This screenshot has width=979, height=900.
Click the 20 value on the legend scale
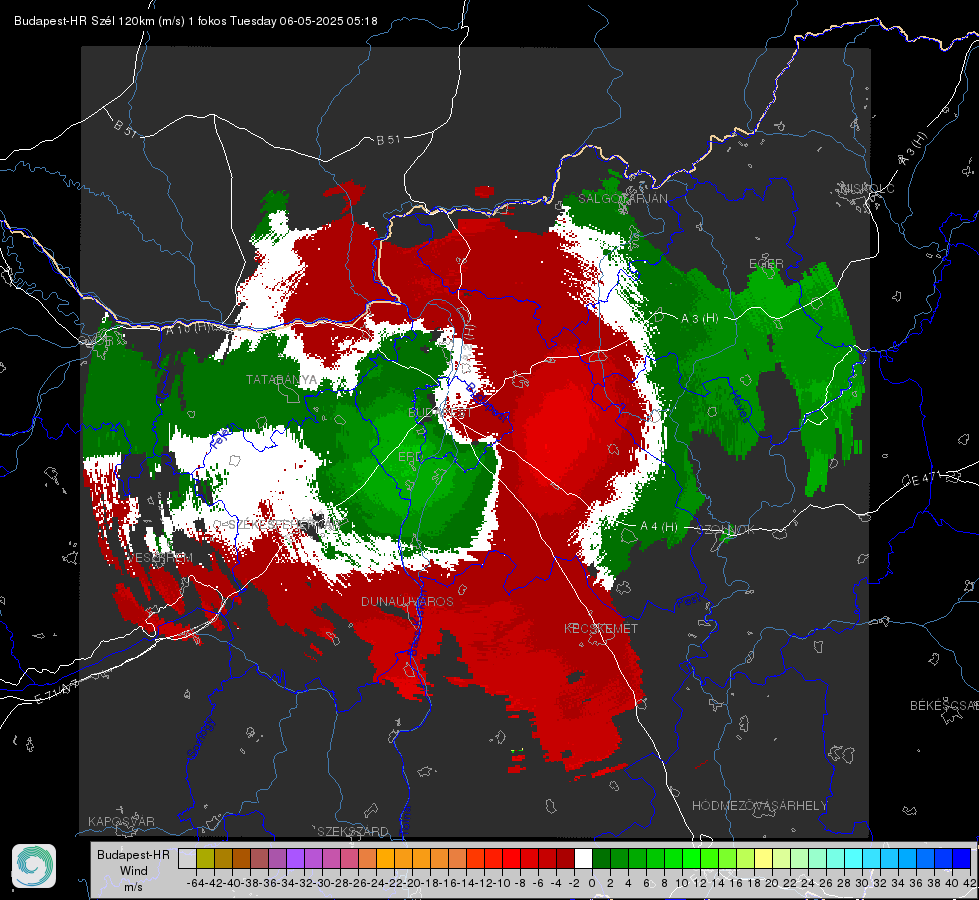tap(772, 883)
